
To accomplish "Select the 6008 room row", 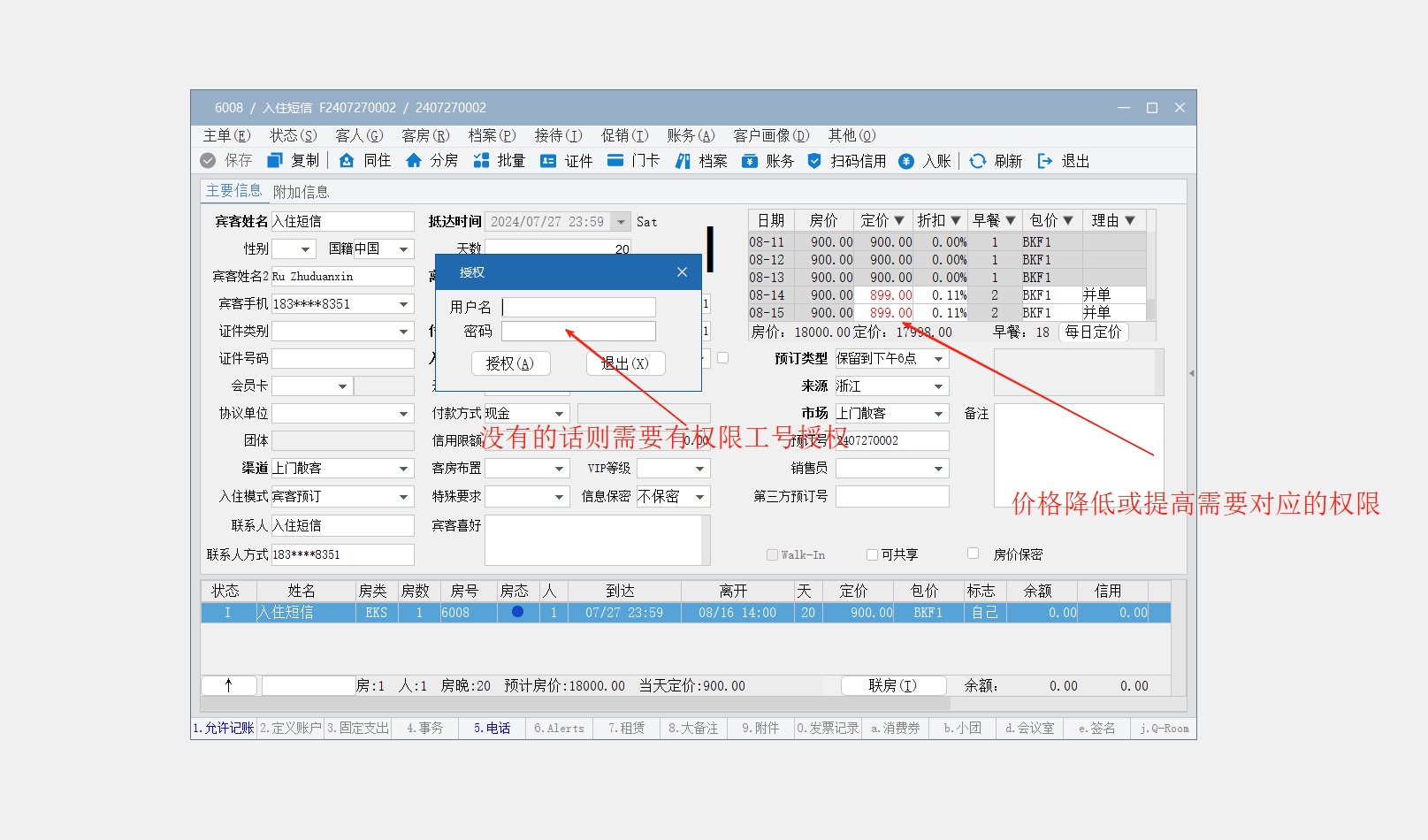I will pyautogui.click(x=686, y=612).
